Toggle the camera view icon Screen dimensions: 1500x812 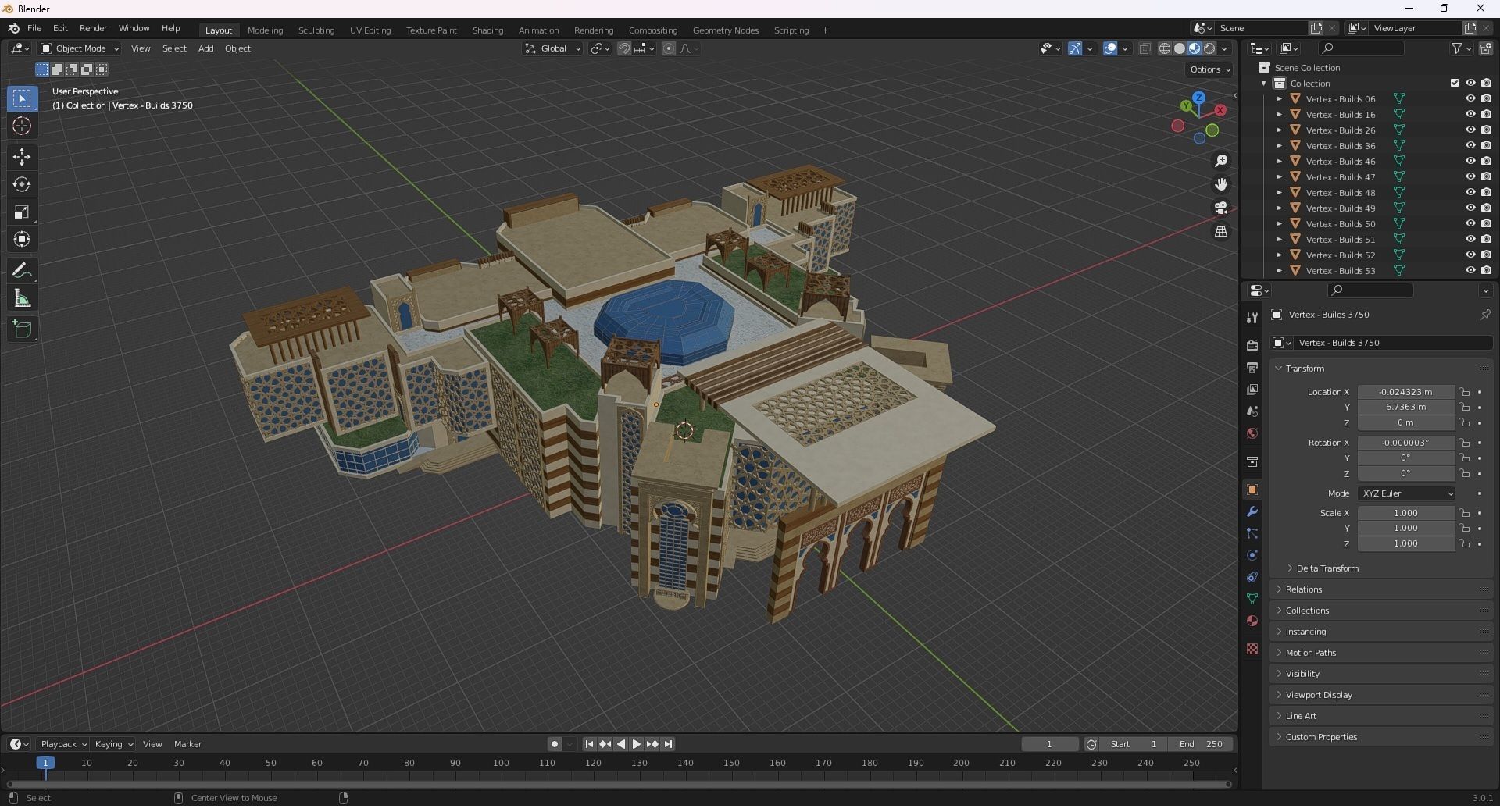[x=1221, y=208]
